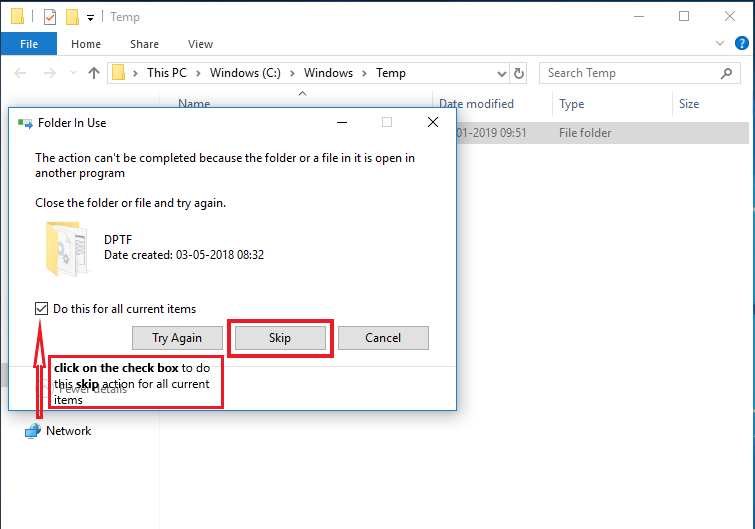Go forward with the forward arrow
The height and width of the screenshot is (529, 755).
50,73
